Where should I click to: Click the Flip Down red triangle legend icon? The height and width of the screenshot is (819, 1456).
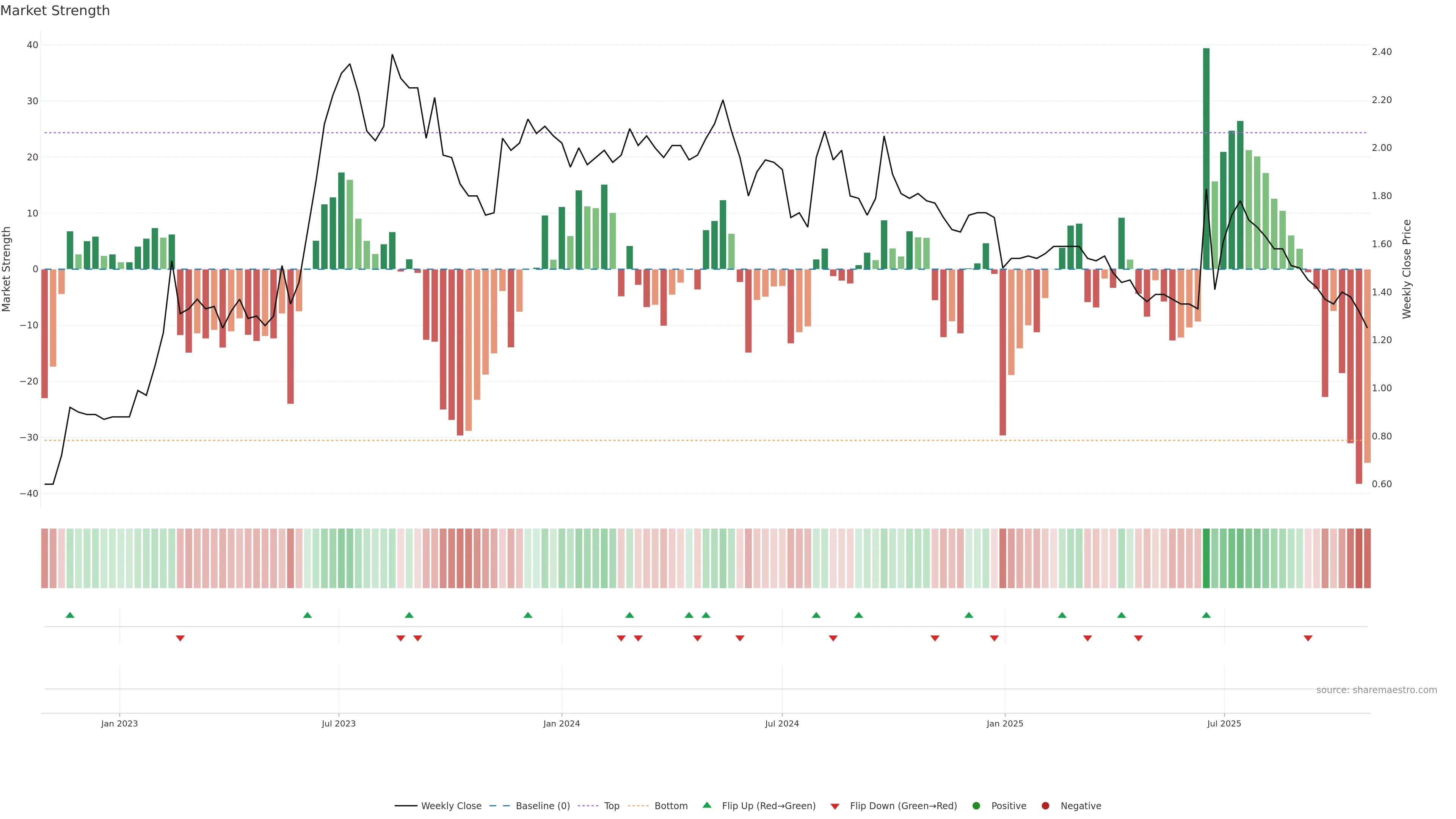(835, 806)
